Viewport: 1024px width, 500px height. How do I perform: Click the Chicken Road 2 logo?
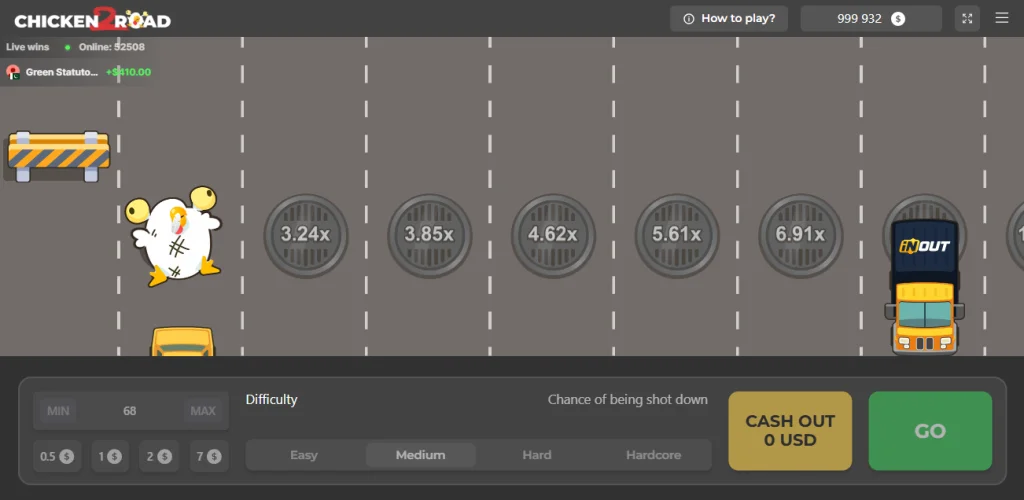click(x=93, y=20)
